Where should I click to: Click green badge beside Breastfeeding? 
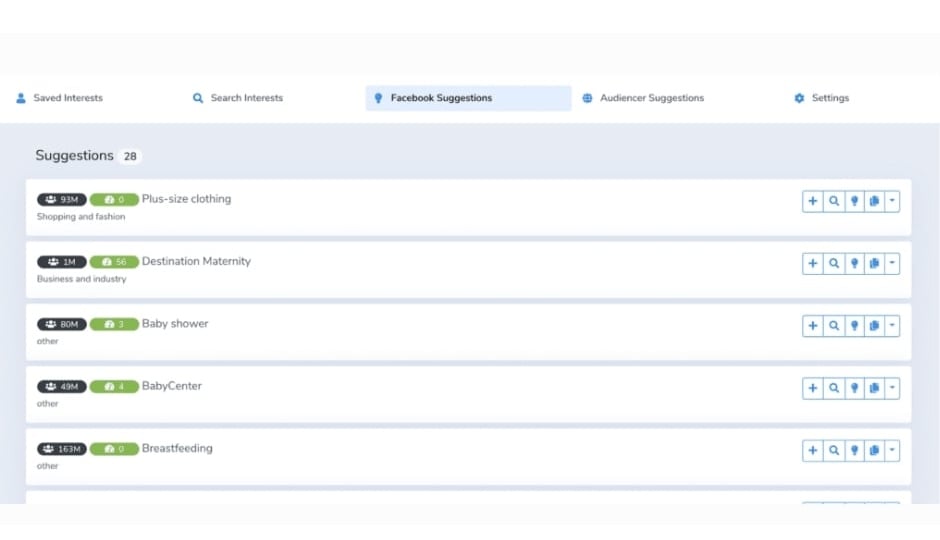pyautogui.click(x=114, y=449)
